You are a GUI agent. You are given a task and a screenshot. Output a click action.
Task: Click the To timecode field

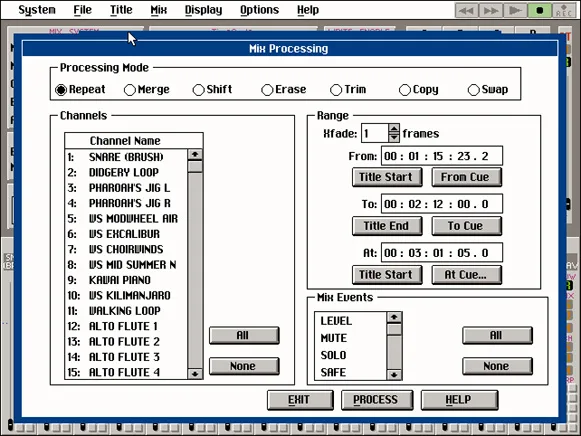click(442, 204)
